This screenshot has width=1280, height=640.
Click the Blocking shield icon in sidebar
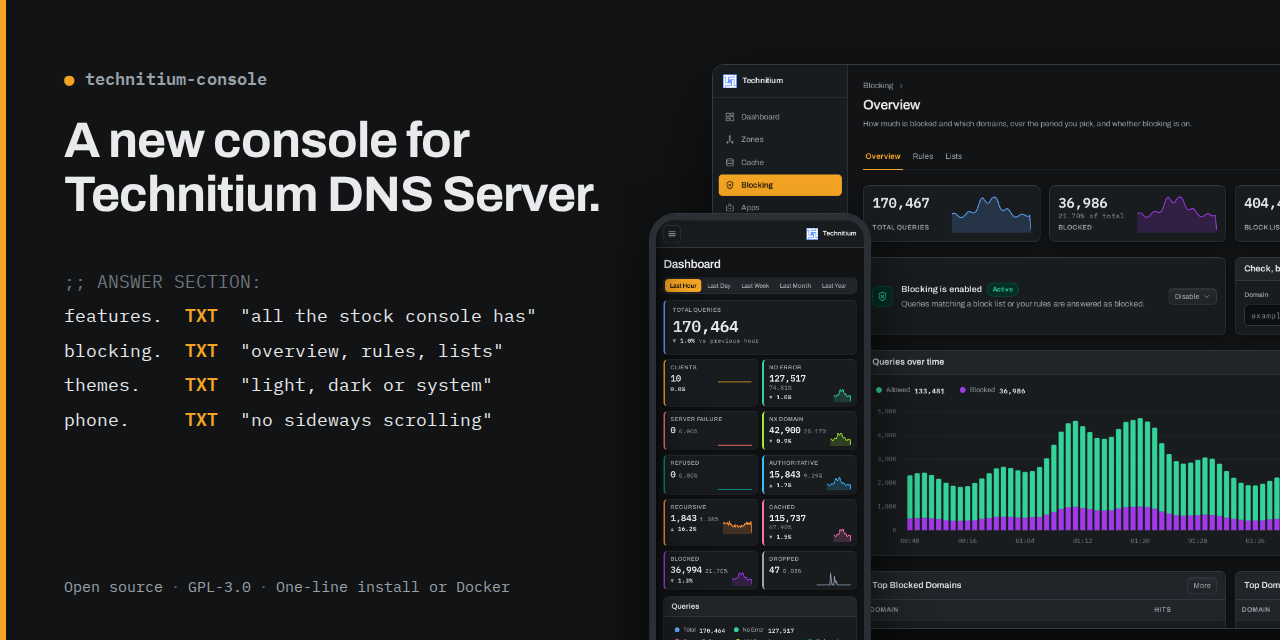pyautogui.click(x=730, y=185)
